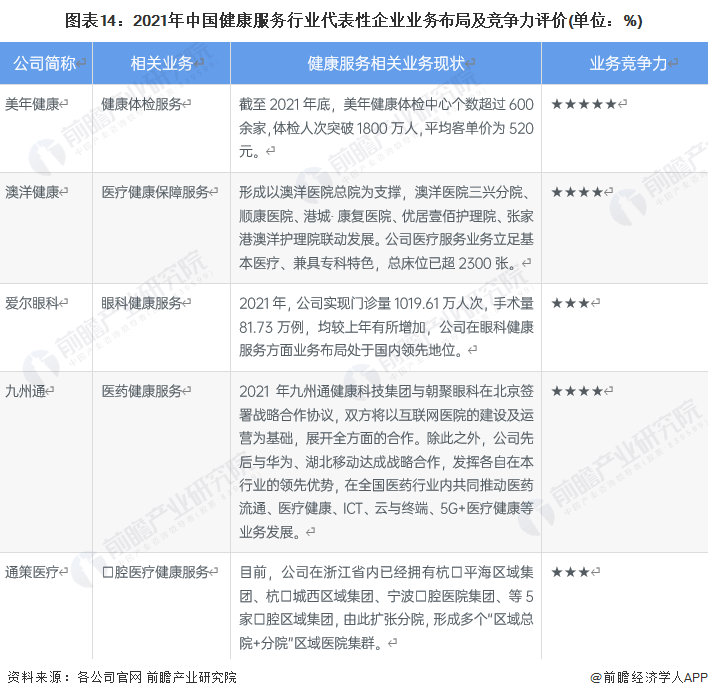Click the text '截至 2021 年底，美年健康体检中心个数超过 600'

click(x=387, y=104)
